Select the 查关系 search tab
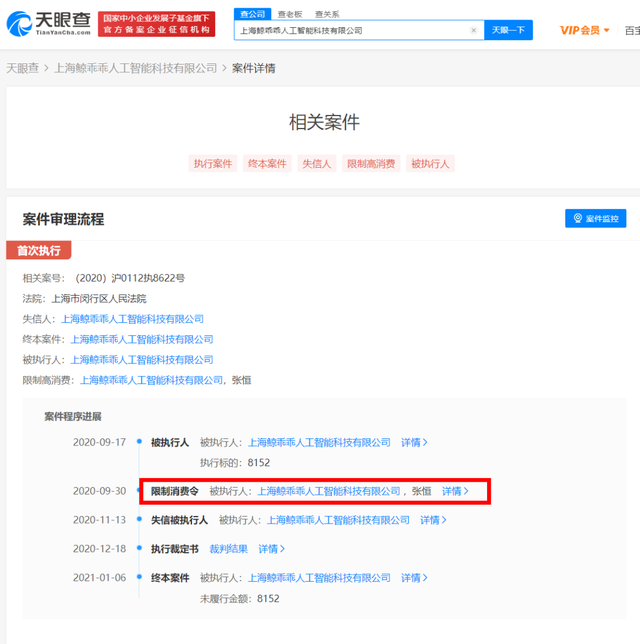This screenshot has height=644, width=640. 327,14
